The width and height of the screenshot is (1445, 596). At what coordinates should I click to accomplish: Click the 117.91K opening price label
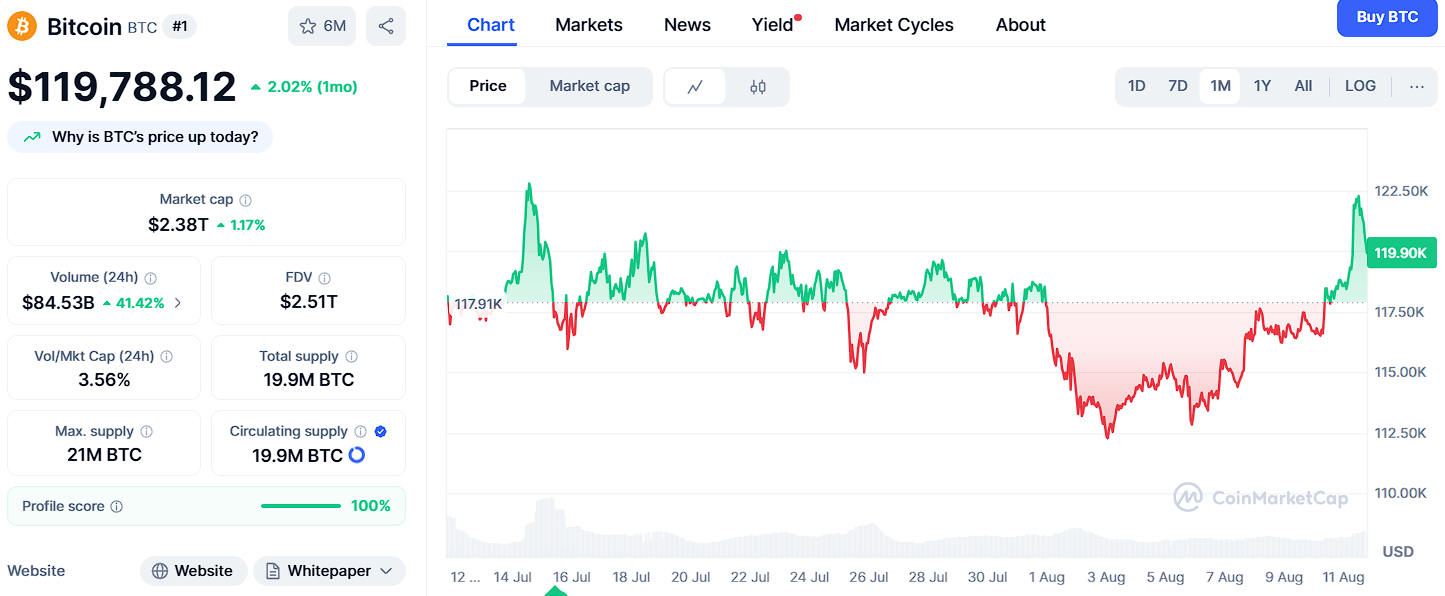(478, 303)
